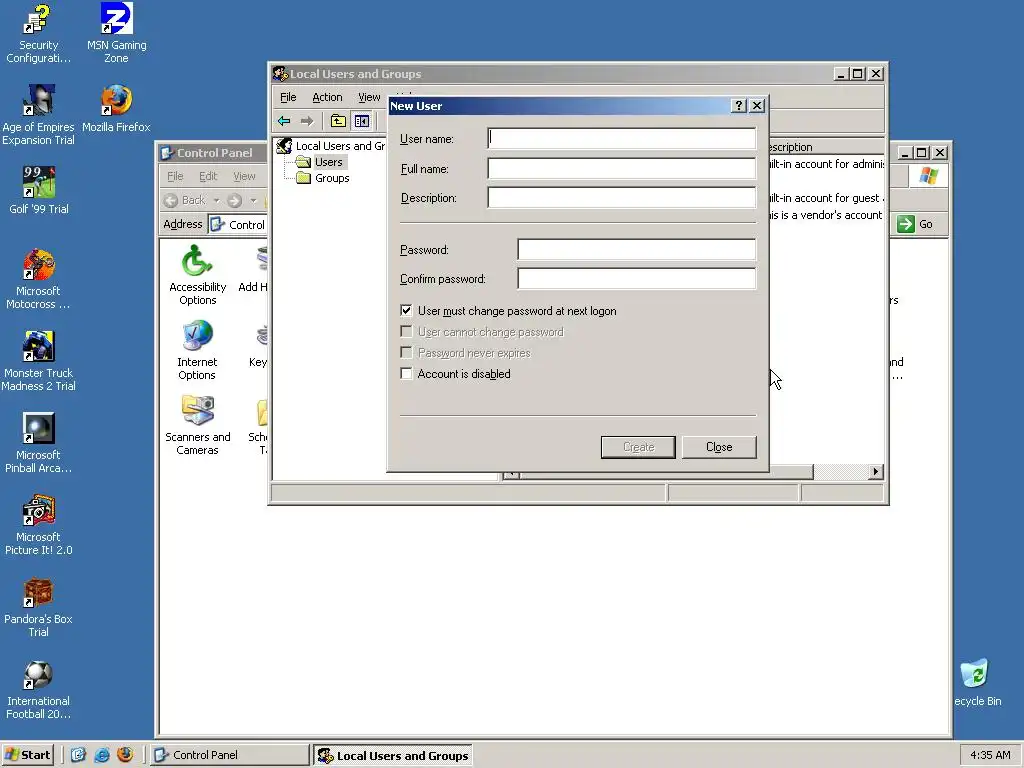Click into the Full name field
This screenshot has height=768, width=1024.
pos(622,168)
